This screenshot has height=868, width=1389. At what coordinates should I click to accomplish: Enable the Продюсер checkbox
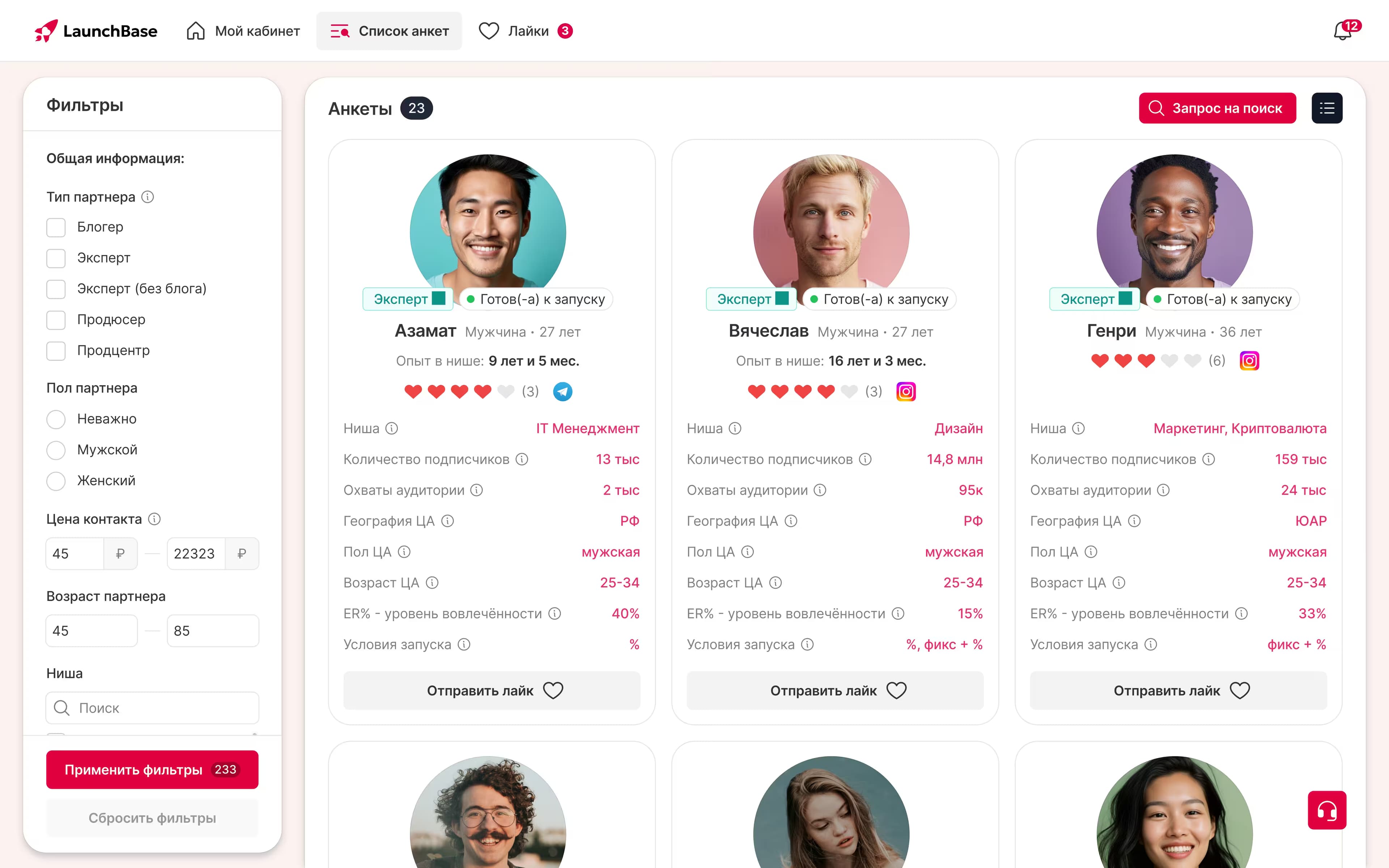(x=56, y=320)
